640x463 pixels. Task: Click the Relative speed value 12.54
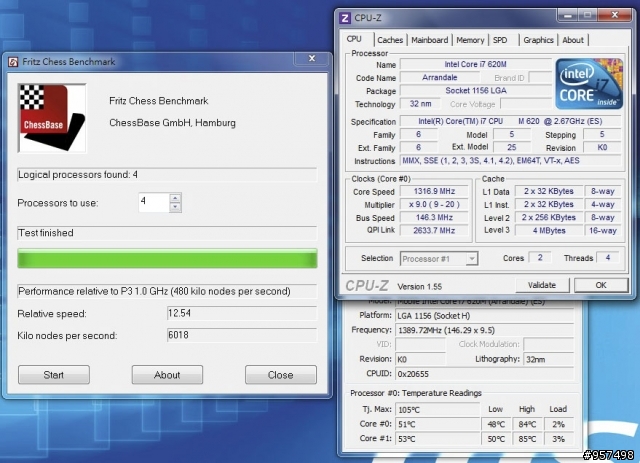tap(242, 313)
